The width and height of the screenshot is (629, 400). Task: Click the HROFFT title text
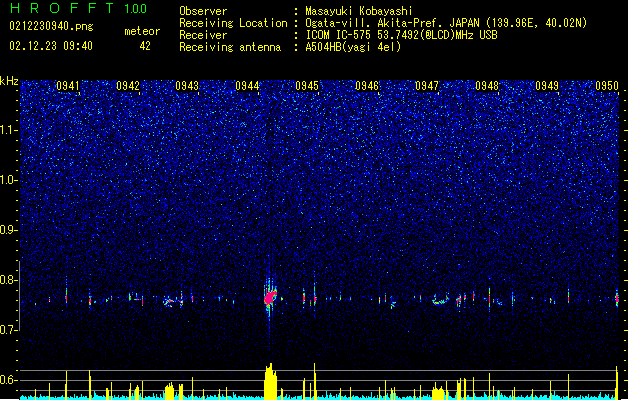tap(62, 8)
